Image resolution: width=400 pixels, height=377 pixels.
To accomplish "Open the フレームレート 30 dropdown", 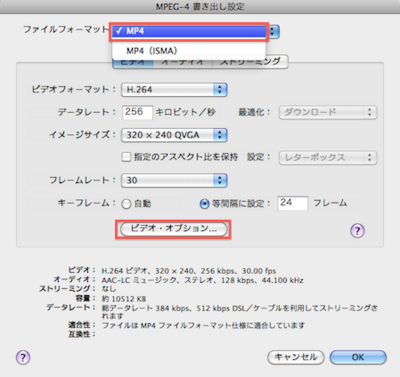I will [x=174, y=180].
